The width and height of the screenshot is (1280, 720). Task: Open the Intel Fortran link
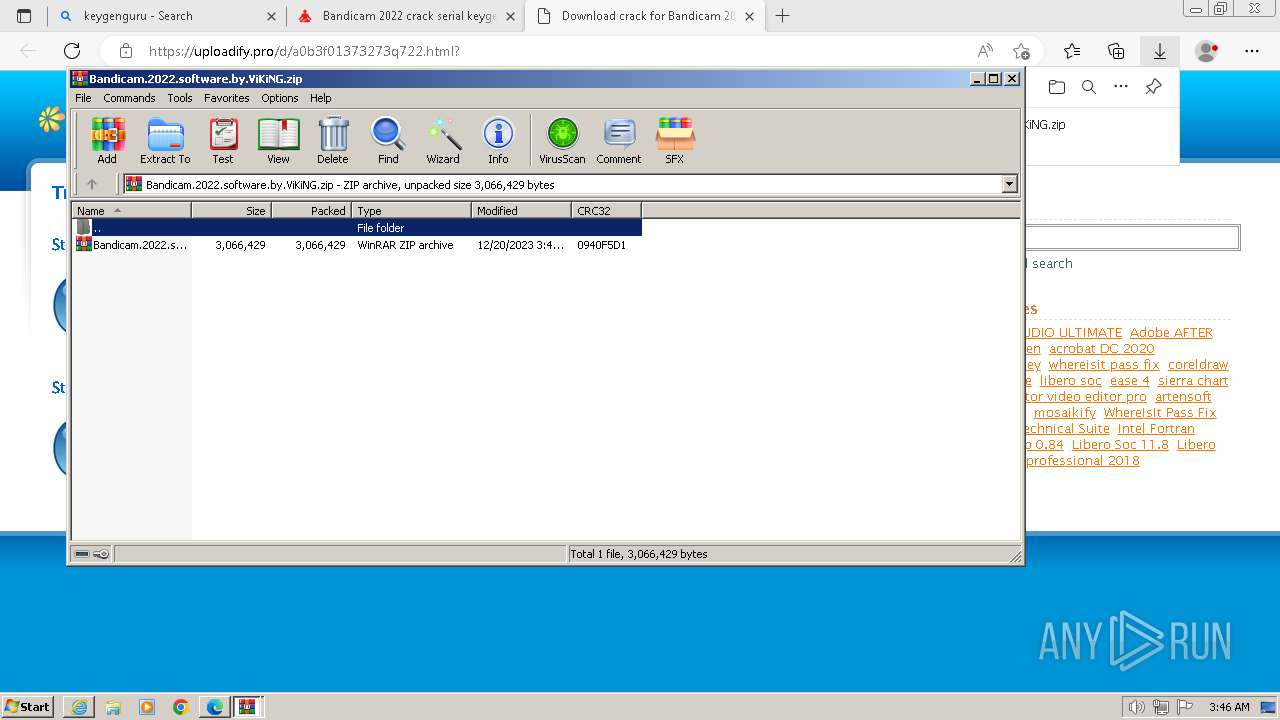(x=1156, y=429)
